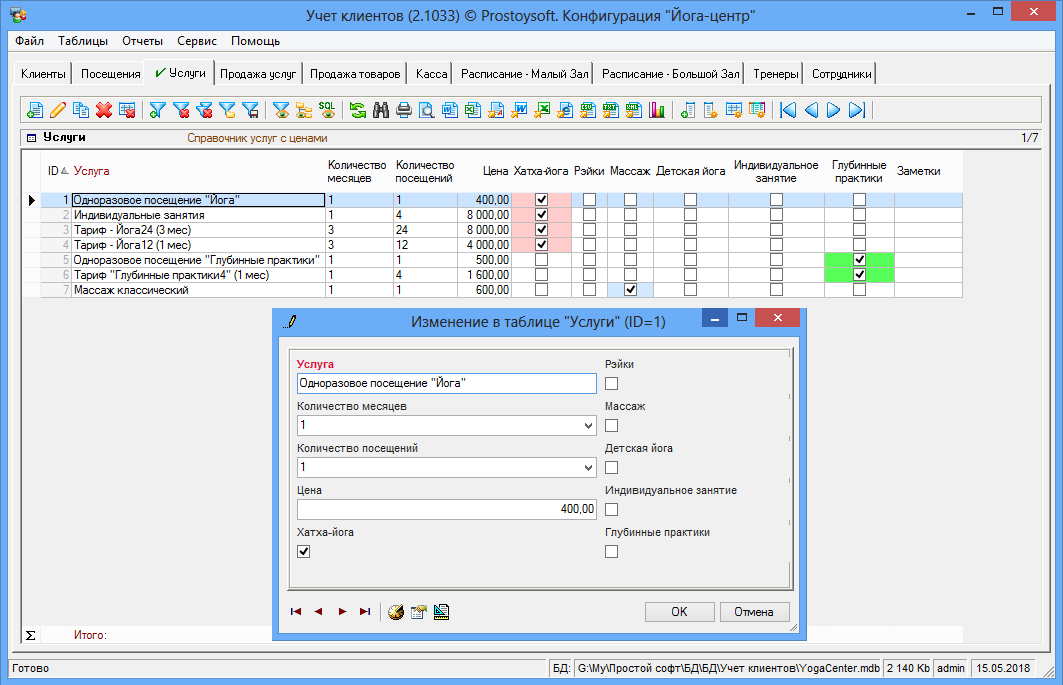Open the Сервис menu
Screen dimensions: 1063x685
pyautogui.click(x=197, y=41)
